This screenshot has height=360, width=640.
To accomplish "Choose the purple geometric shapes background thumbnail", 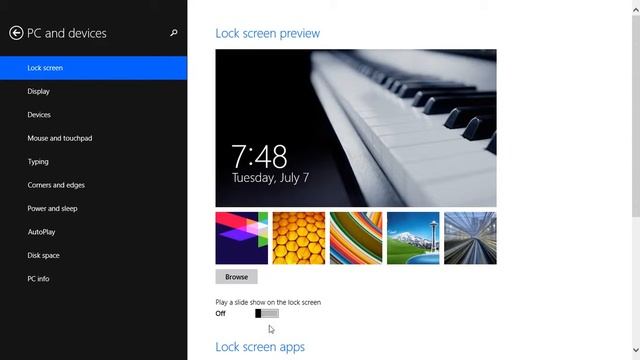I will 242,238.
